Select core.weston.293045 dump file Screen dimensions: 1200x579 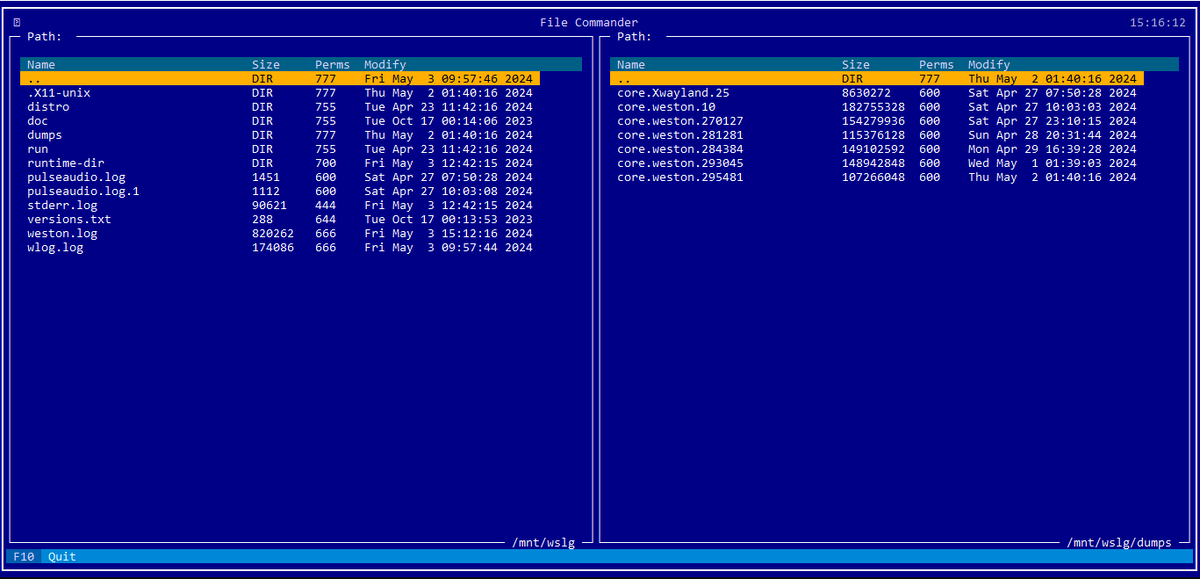[x=877, y=163]
